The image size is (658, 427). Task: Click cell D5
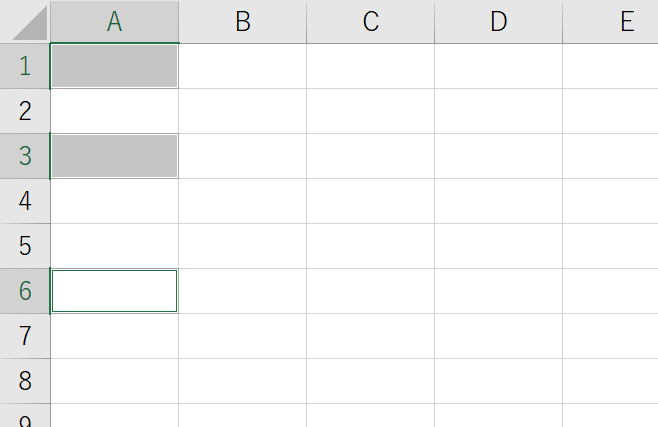coord(499,246)
